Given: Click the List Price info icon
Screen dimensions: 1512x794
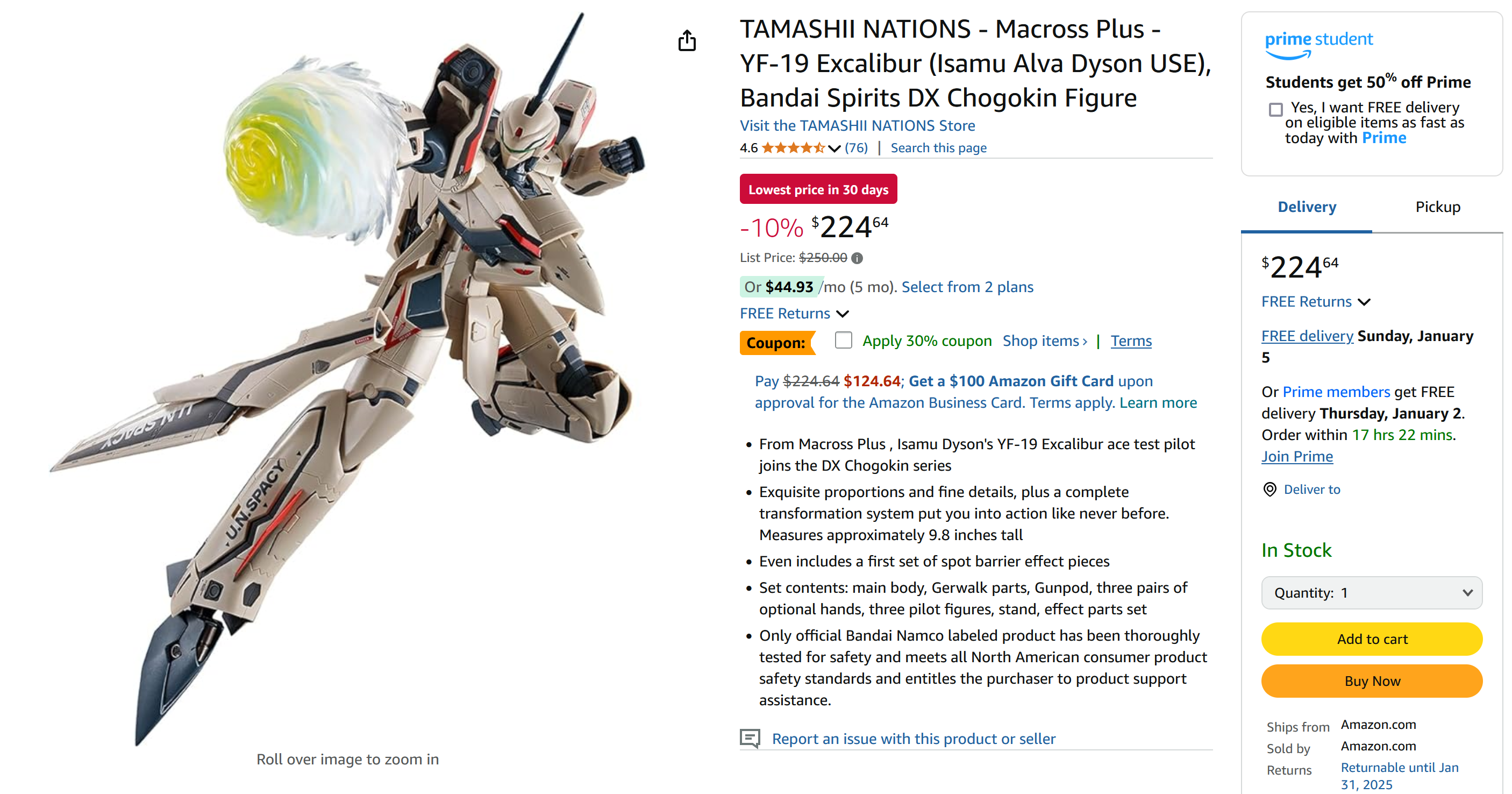Looking at the screenshot, I should tap(857, 258).
